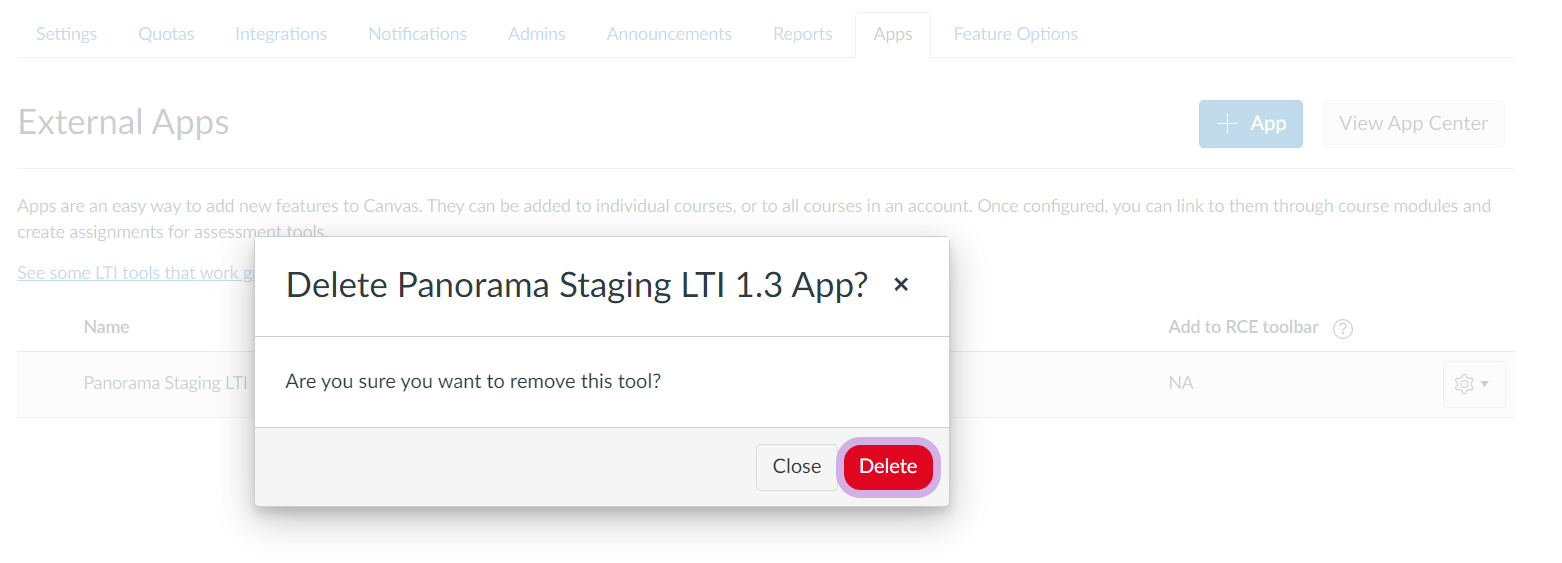Click the Panorama Staging LTI row name
This screenshot has height=563, width=1562.
(165, 383)
